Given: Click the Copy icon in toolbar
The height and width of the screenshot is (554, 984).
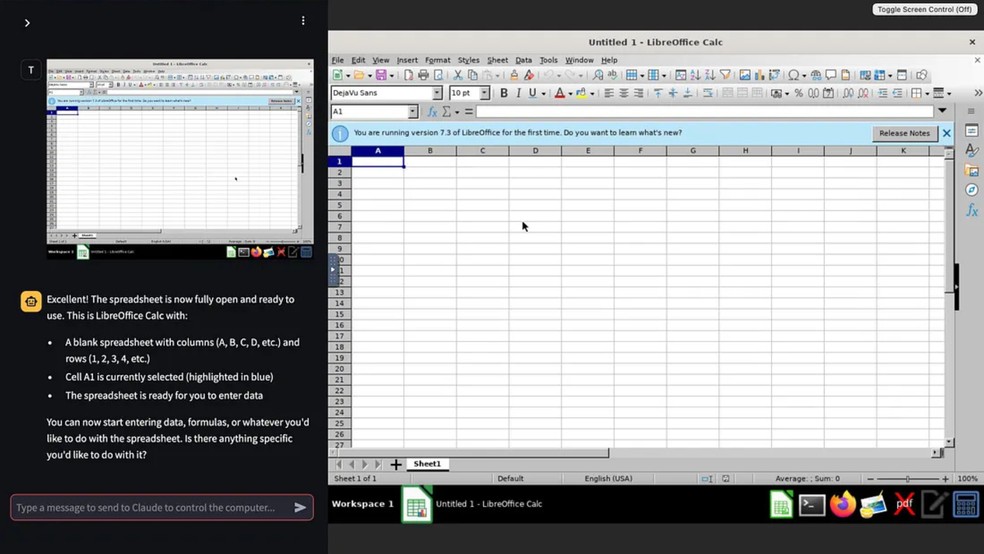Looking at the screenshot, I should click(473, 75).
